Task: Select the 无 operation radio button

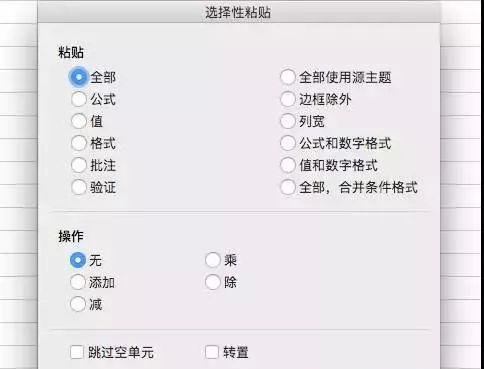Action: pyautogui.click(x=78, y=260)
